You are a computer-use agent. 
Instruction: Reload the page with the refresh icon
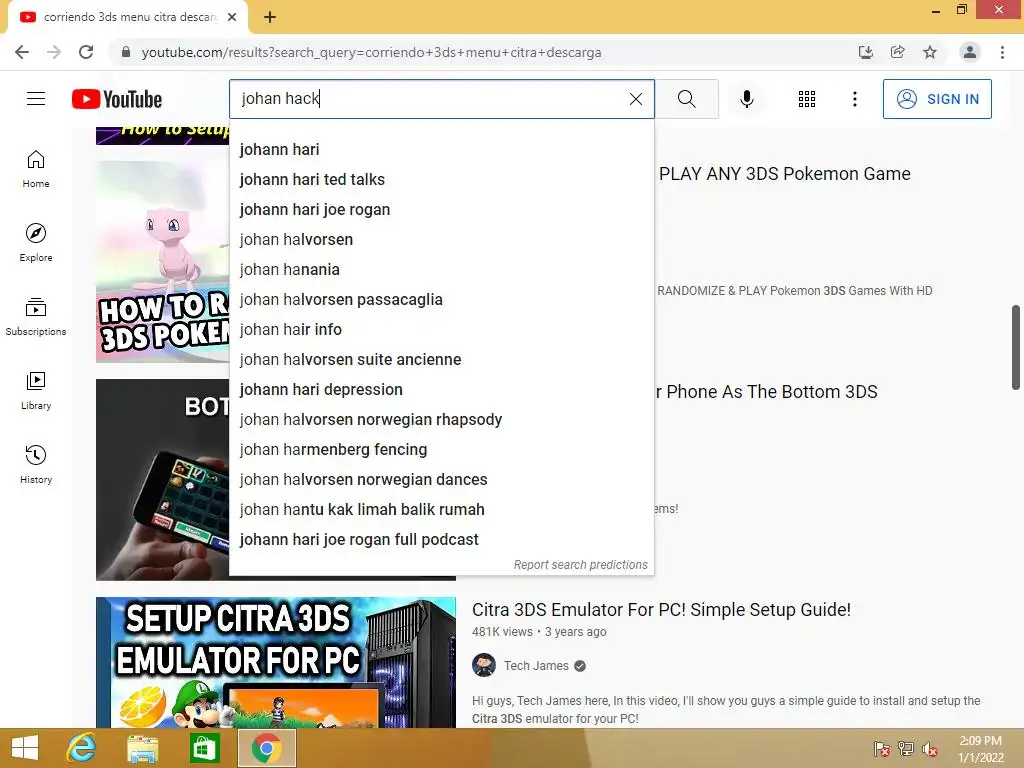click(x=86, y=52)
